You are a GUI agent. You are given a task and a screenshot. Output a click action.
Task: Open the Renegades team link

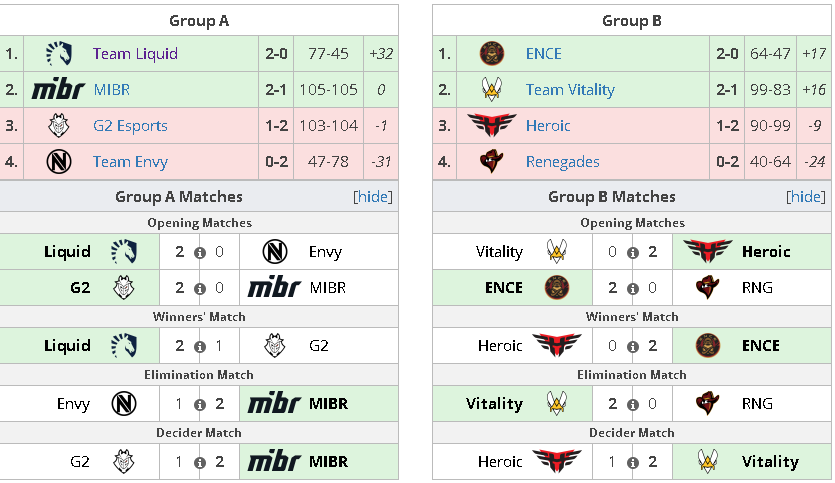tap(563, 162)
